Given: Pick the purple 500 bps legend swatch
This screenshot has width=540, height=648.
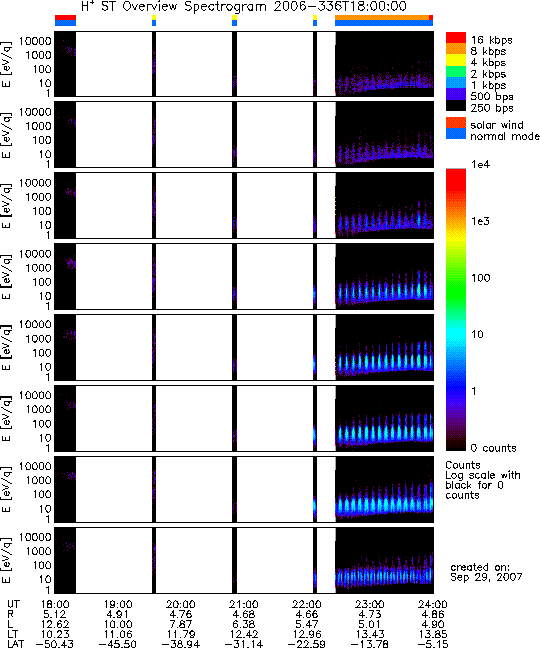Looking at the screenshot, I should [x=456, y=94].
